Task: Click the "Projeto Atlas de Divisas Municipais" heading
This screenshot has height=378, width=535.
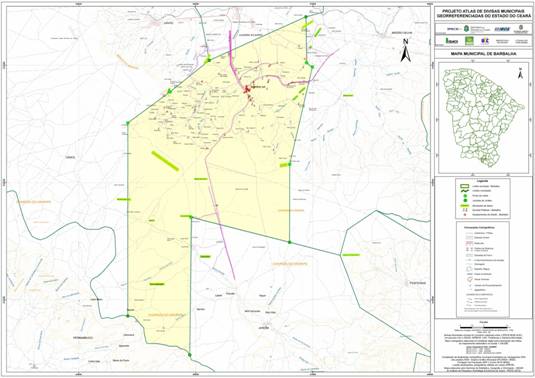Action: coord(482,11)
